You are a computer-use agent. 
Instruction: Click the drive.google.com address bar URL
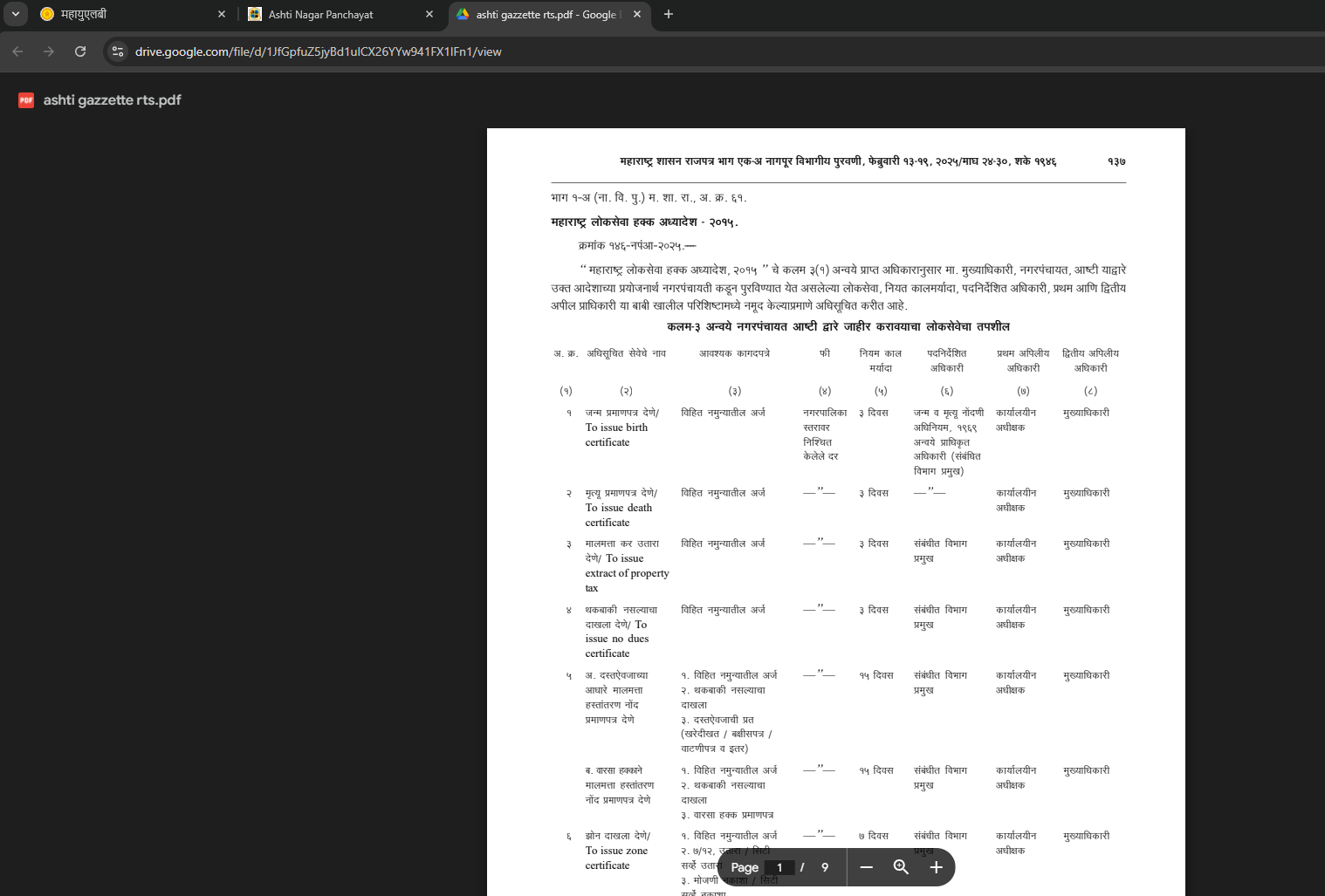click(319, 51)
